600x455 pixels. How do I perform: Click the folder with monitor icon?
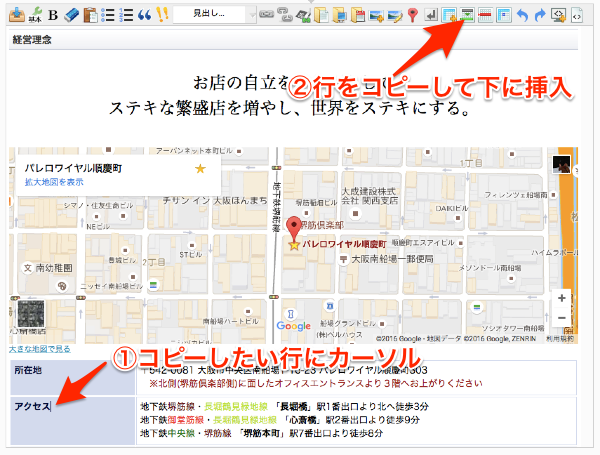click(x=339, y=15)
